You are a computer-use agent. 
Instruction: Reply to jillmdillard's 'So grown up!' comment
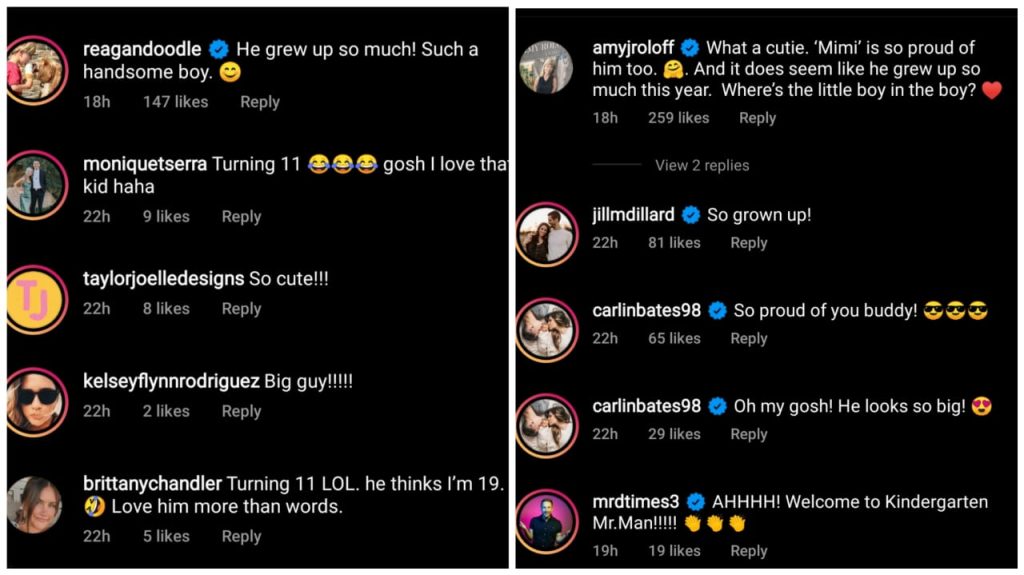click(749, 242)
